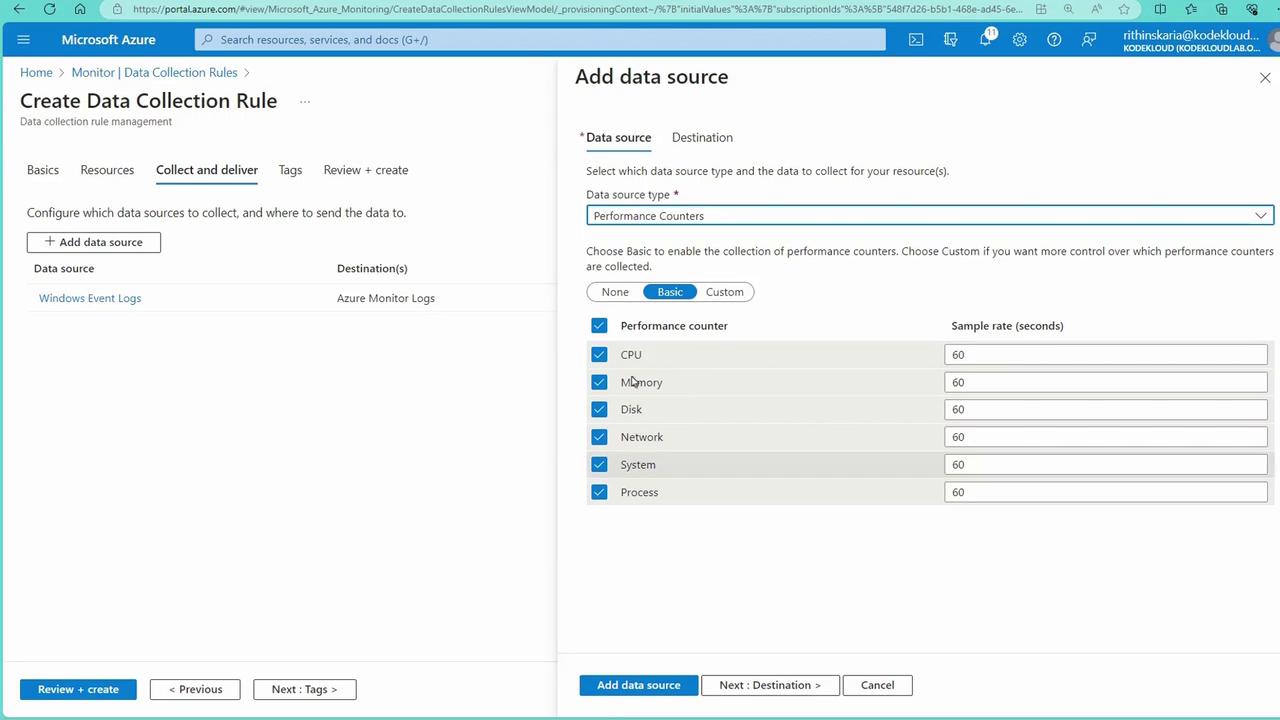Select the Custom counters option
The width and height of the screenshot is (1280, 720).
pos(724,292)
